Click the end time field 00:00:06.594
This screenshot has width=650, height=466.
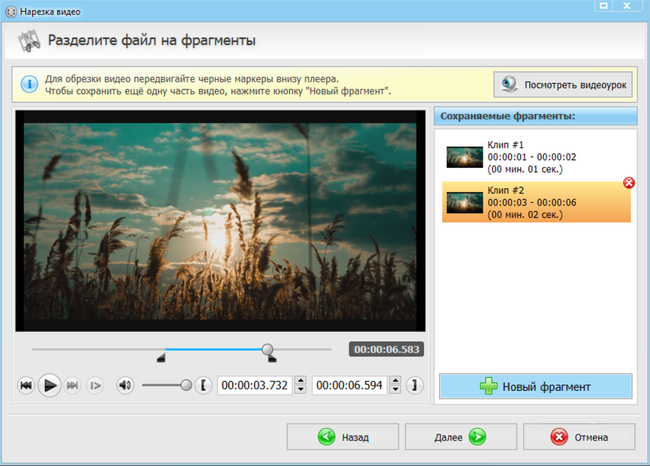click(x=349, y=386)
